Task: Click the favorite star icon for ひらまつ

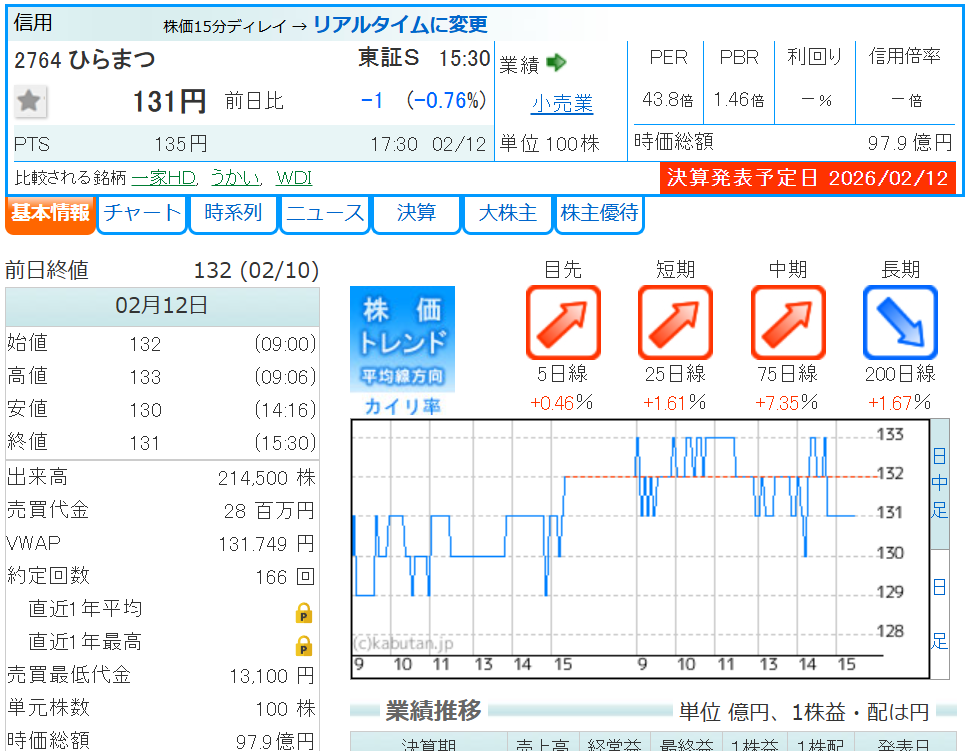Action: pyautogui.click(x=29, y=101)
